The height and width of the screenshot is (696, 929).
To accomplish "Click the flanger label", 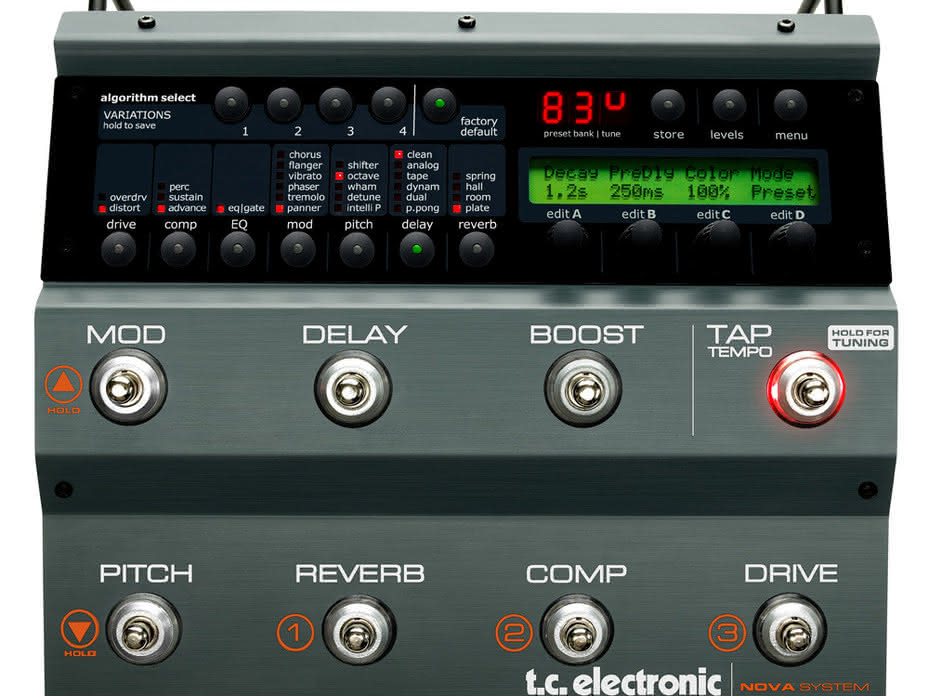I will click(x=305, y=165).
